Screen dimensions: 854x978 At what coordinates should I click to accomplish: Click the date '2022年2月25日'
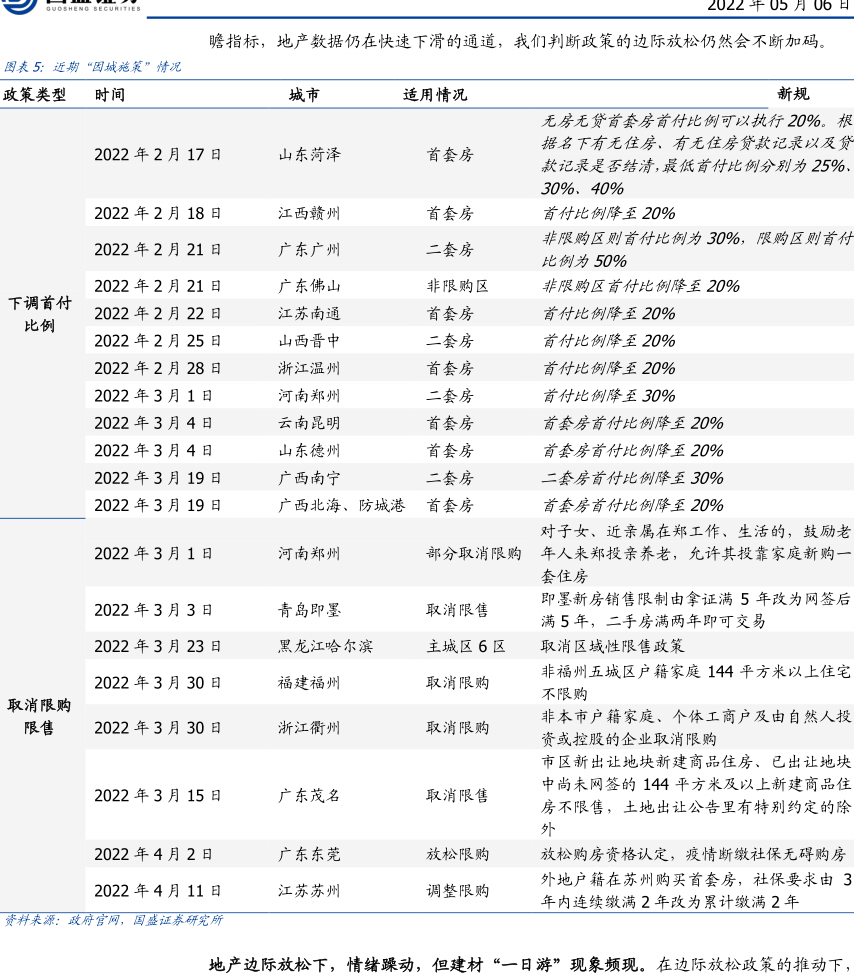click(158, 341)
